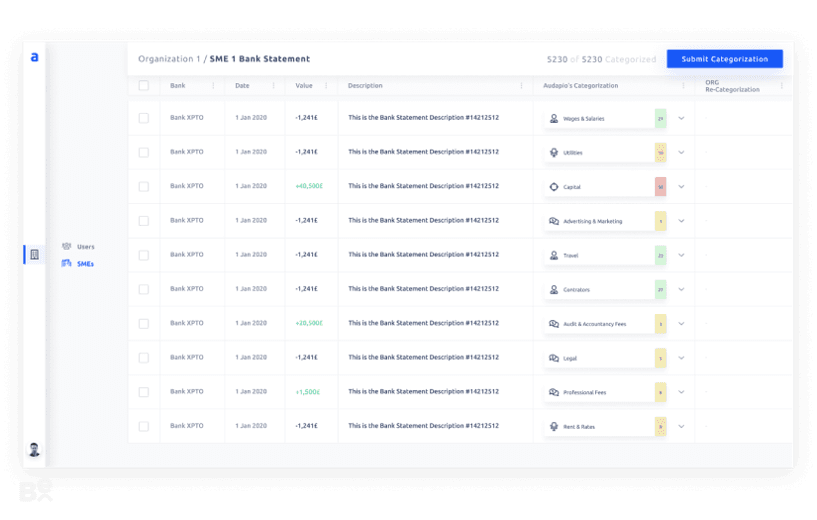Expand the Professional Fees dropdown chevron

681,392
